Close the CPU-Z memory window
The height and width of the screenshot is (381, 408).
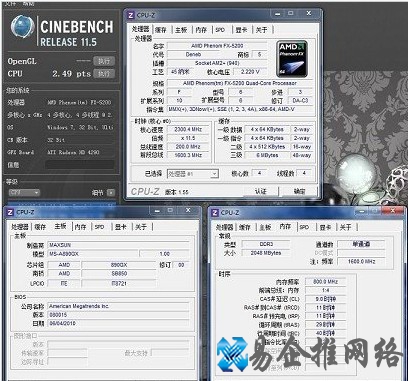392,211
